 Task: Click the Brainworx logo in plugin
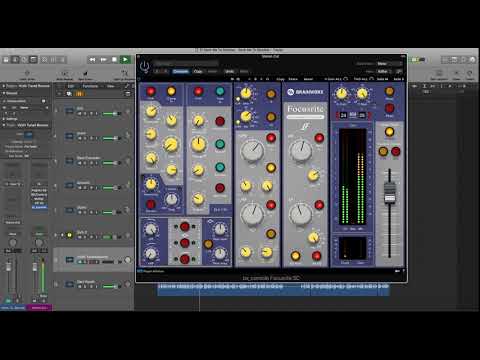pyautogui.click(x=306, y=92)
